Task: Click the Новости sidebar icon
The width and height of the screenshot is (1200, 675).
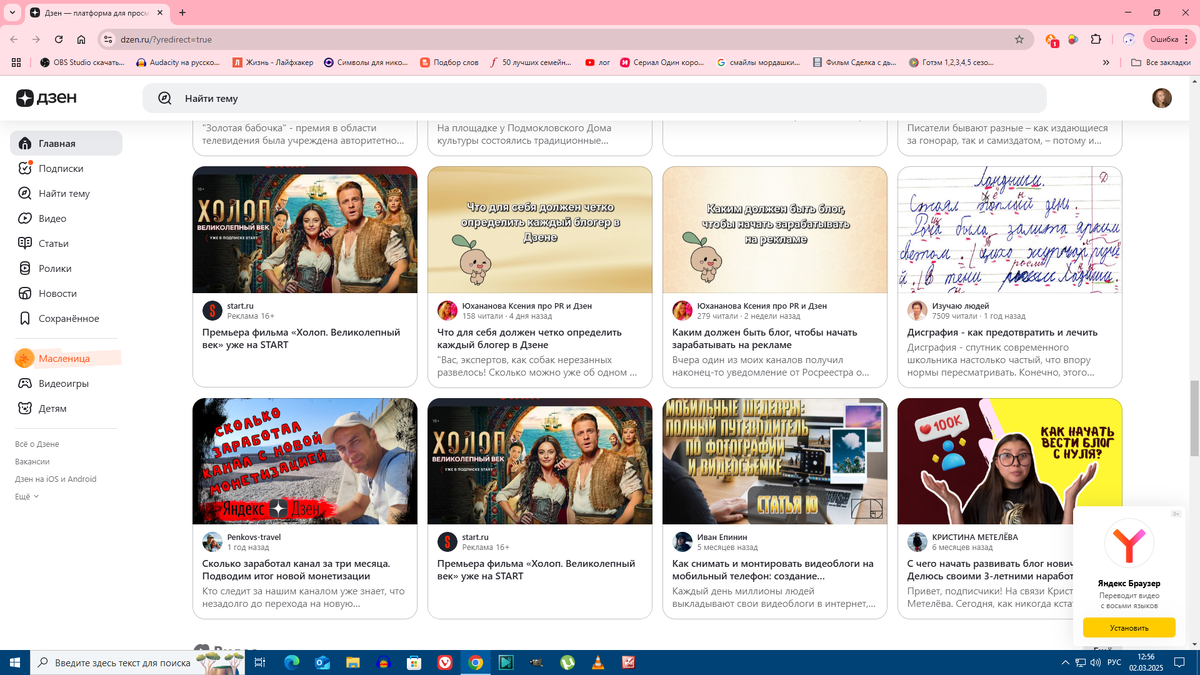Action: [26, 293]
